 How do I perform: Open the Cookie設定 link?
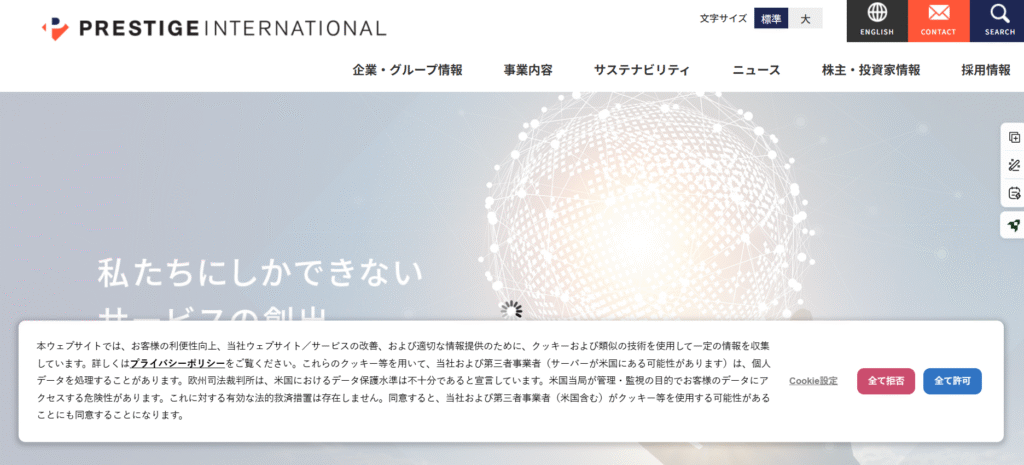click(813, 381)
